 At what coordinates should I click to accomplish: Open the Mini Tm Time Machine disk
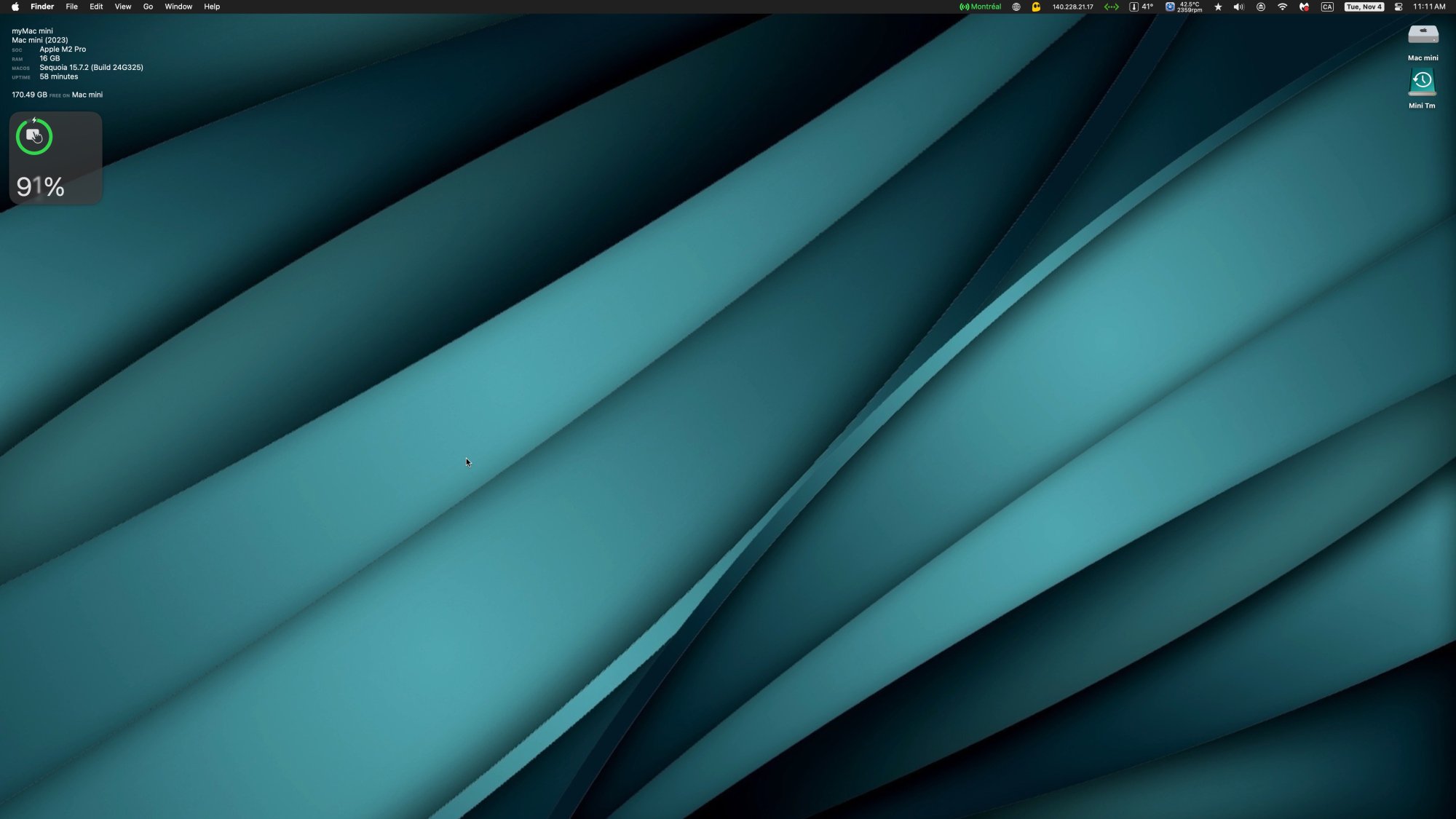tap(1423, 82)
